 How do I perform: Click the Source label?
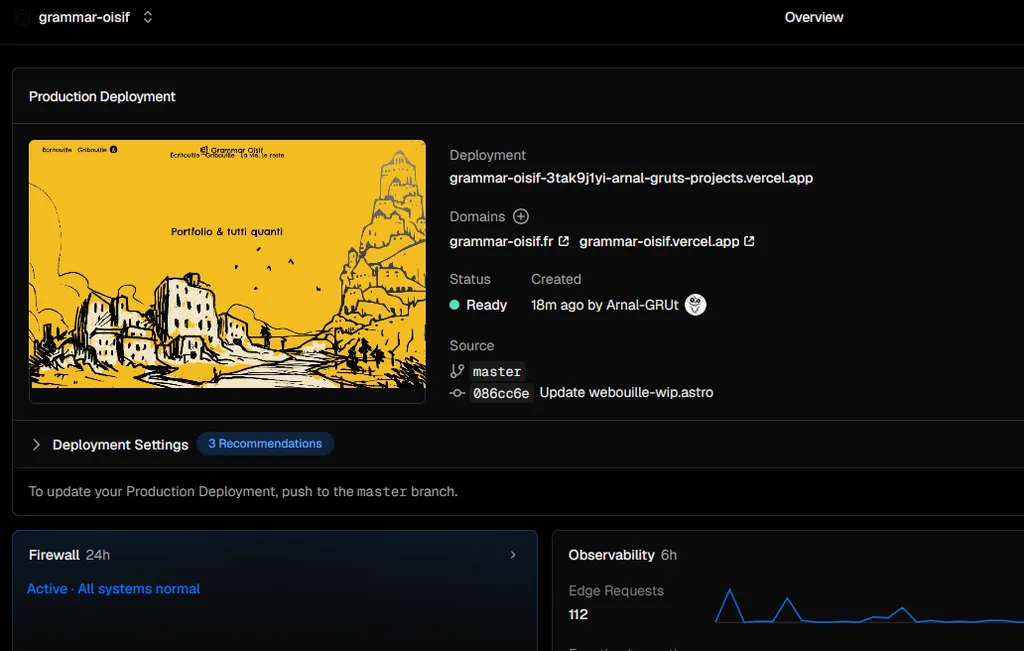[472, 345]
